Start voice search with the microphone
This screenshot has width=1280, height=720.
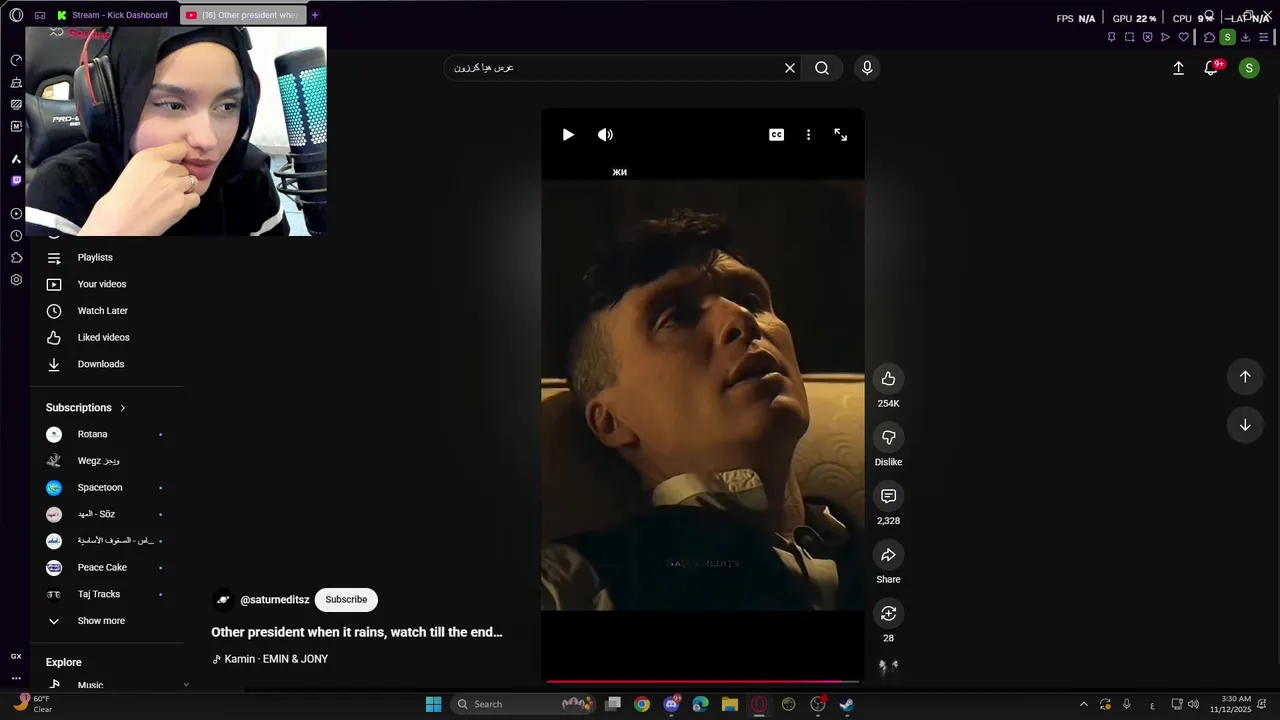click(x=867, y=68)
